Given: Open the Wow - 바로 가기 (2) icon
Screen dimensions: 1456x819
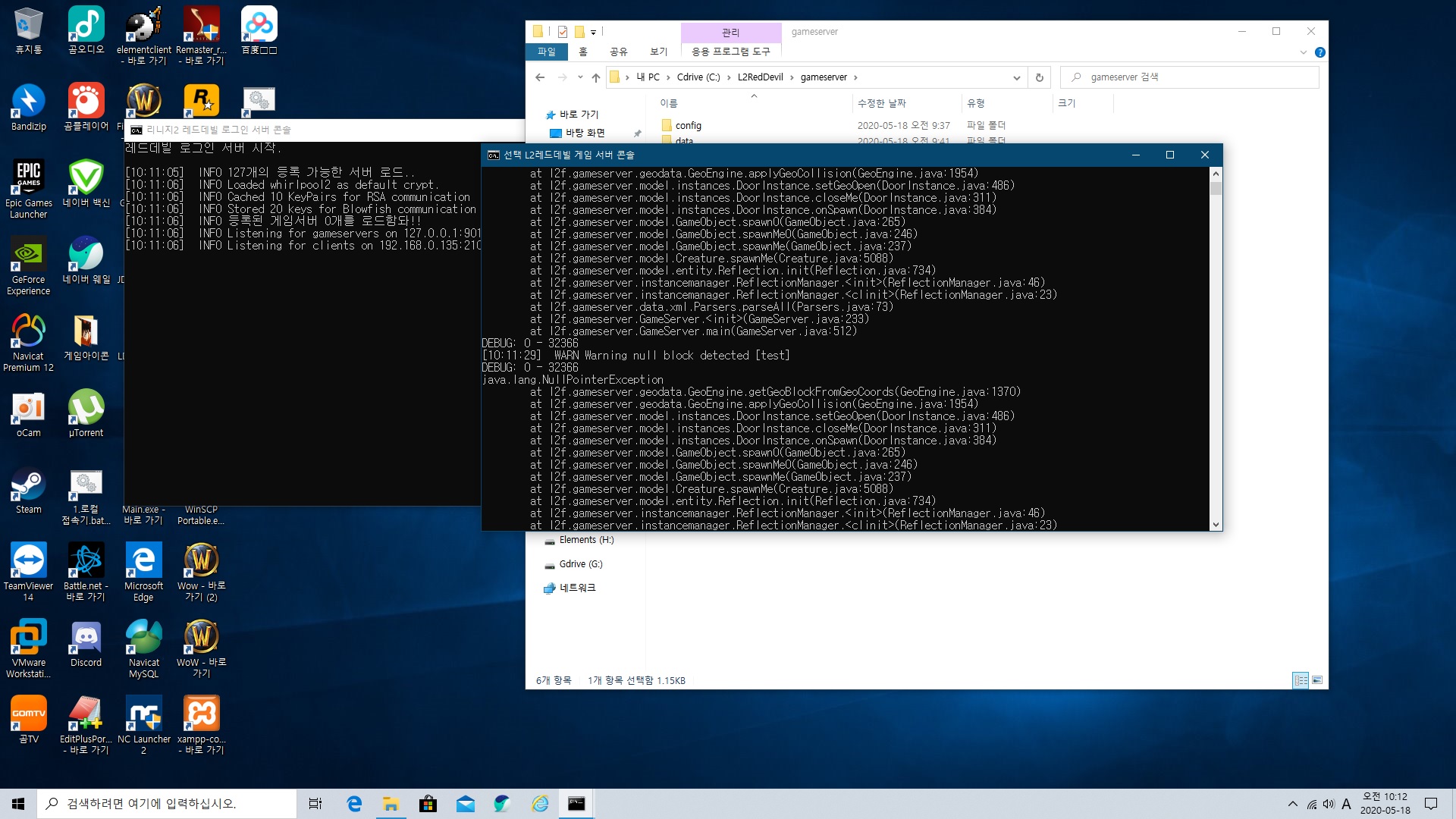Looking at the screenshot, I should pyautogui.click(x=201, y=572).
